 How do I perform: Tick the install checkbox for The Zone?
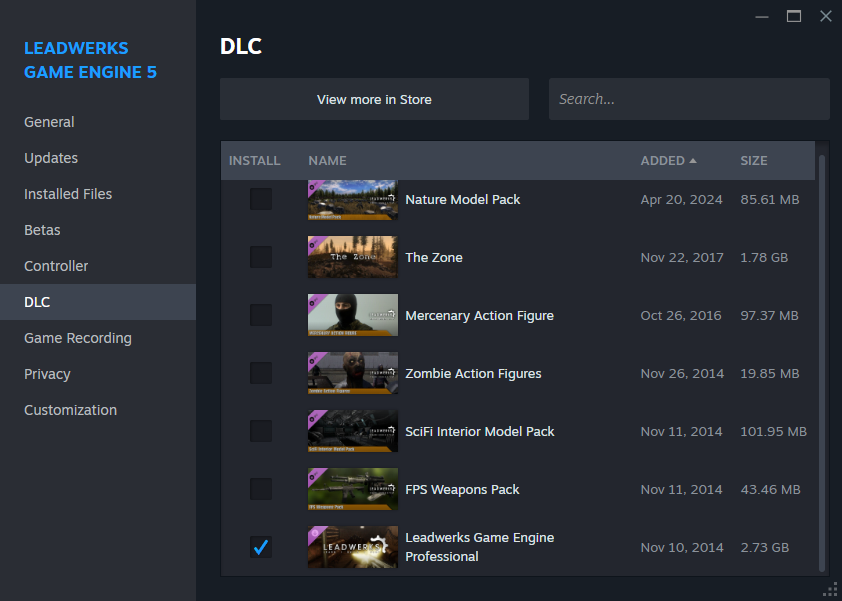[x=261, y=257]
